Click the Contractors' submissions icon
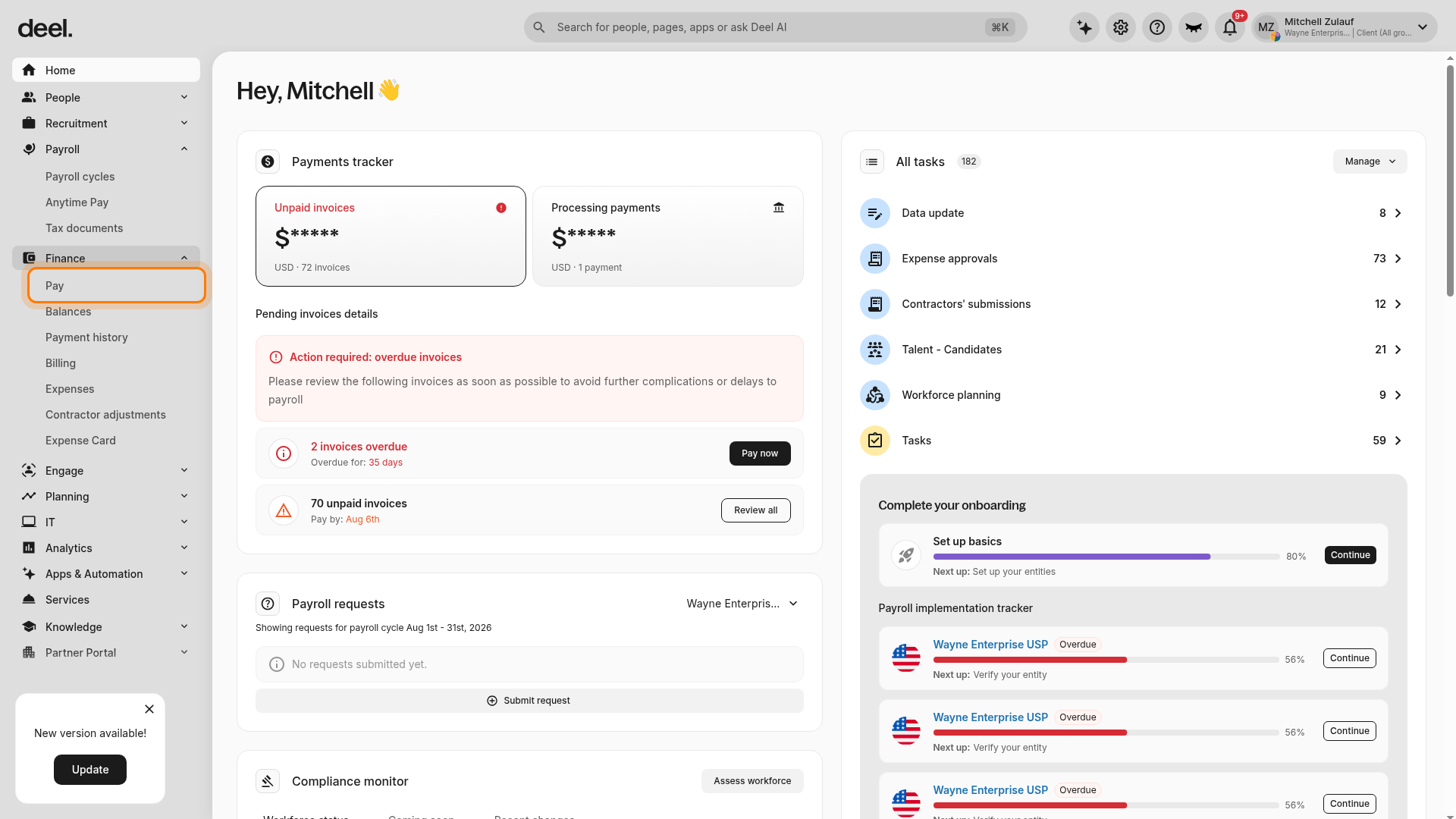1456x819 pixels. pyautogui.click(x=875, y=304)
